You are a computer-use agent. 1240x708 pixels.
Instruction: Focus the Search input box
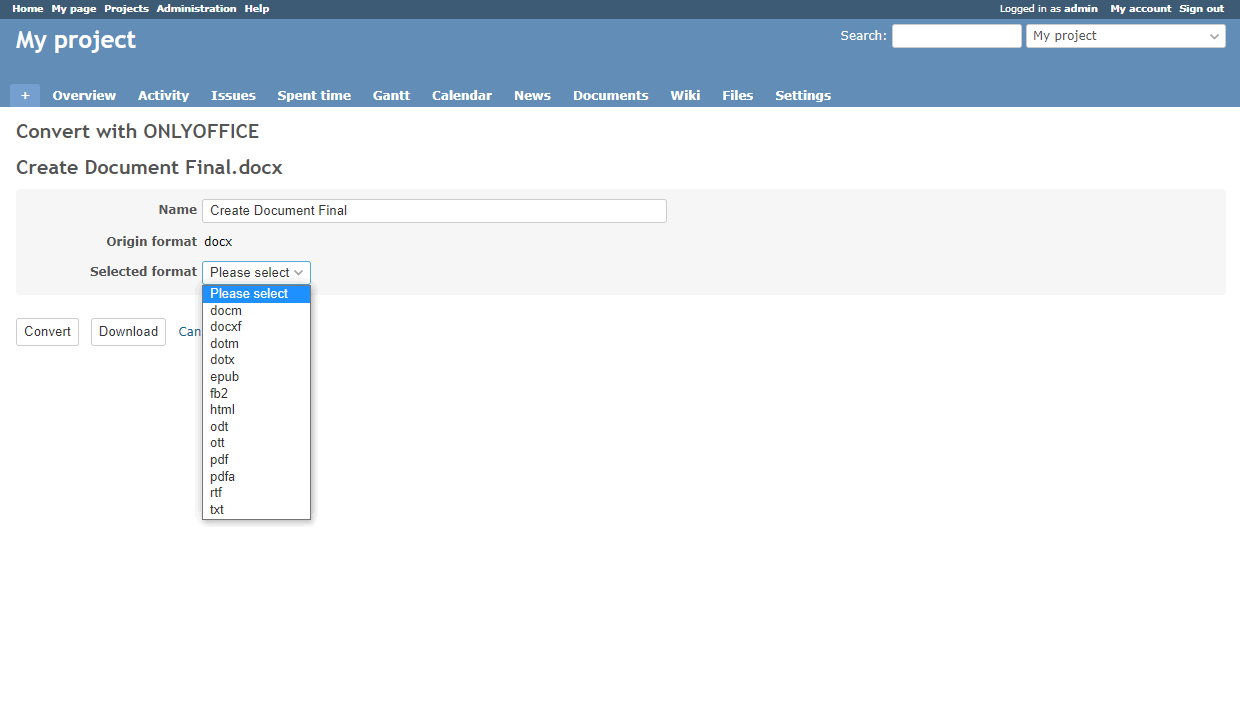pos(956,36)
